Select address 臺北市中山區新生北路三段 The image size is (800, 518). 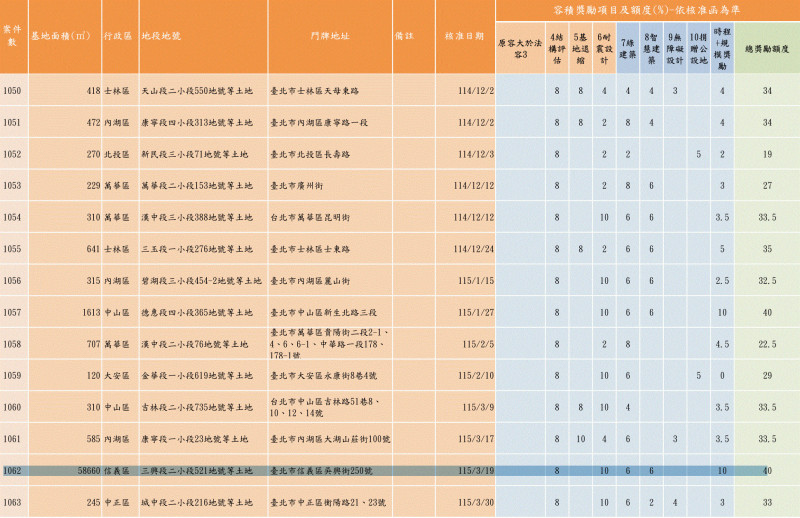tap(324, 312)
